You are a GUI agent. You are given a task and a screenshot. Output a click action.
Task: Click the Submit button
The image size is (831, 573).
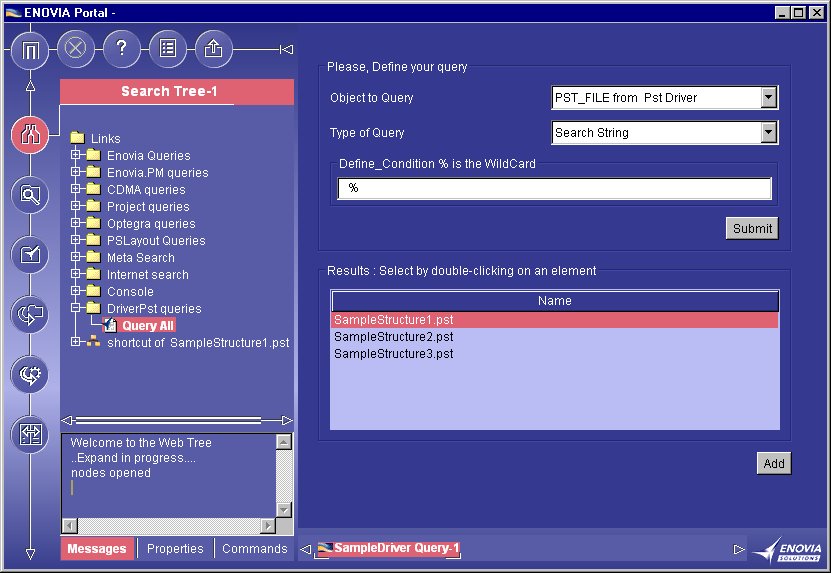[x=752, y=228]
